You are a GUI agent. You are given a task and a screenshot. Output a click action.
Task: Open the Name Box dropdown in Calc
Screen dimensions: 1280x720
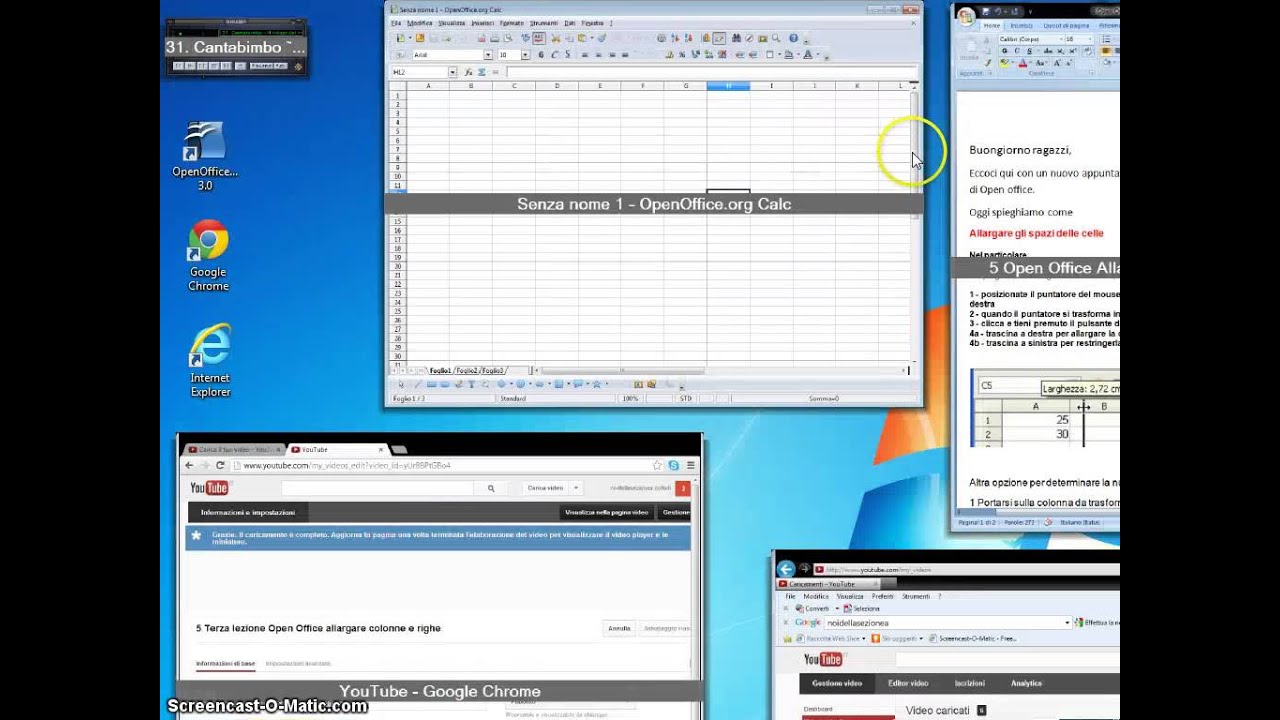click(x=452, y=72)
